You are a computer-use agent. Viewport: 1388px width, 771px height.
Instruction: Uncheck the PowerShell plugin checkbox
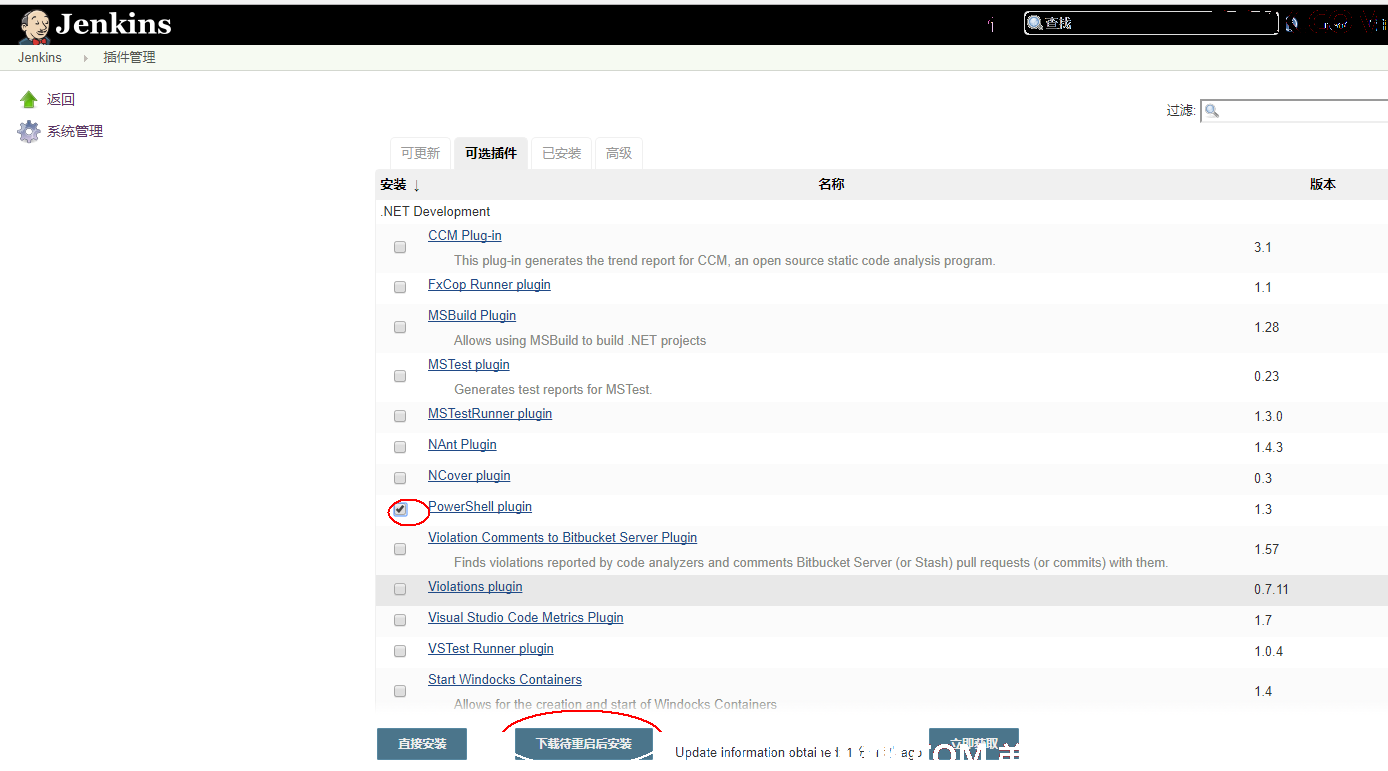click(x=400, y=509)
